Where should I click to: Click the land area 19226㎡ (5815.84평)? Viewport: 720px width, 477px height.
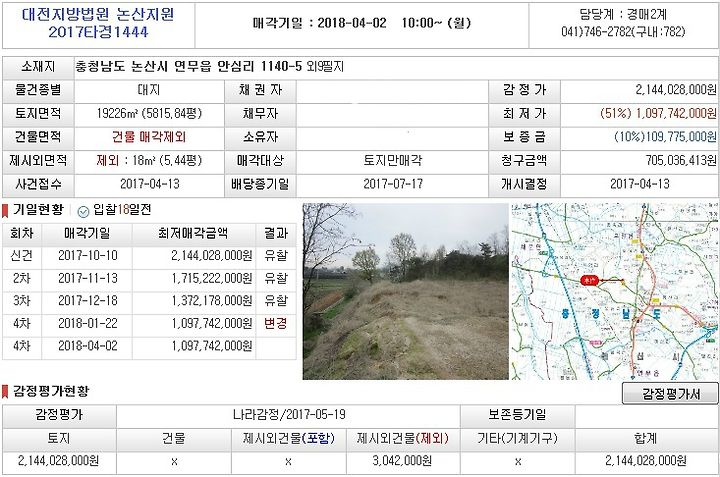pos(149,113)
